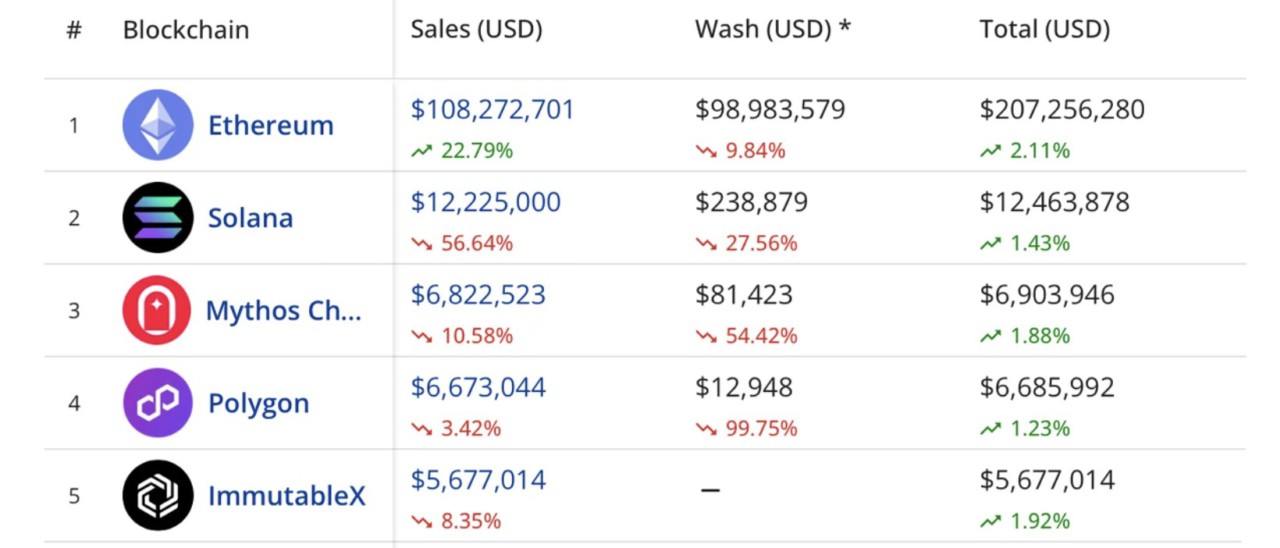Screen dimensions: 1280x548
Task: Click the purple Polygon logo icon
Action: pos(158,403)
